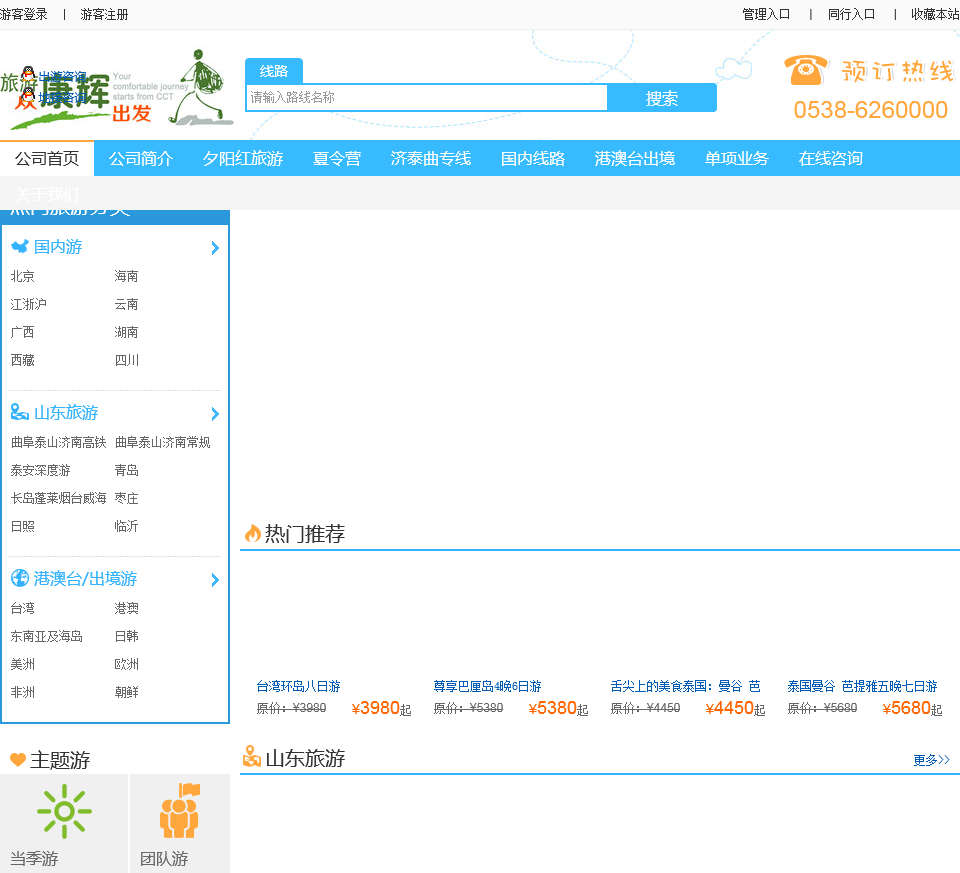Click the orange 山东旅游 section map icon
Screen dimensions: 960x873
pyautogui.click(x=252, y=757)
